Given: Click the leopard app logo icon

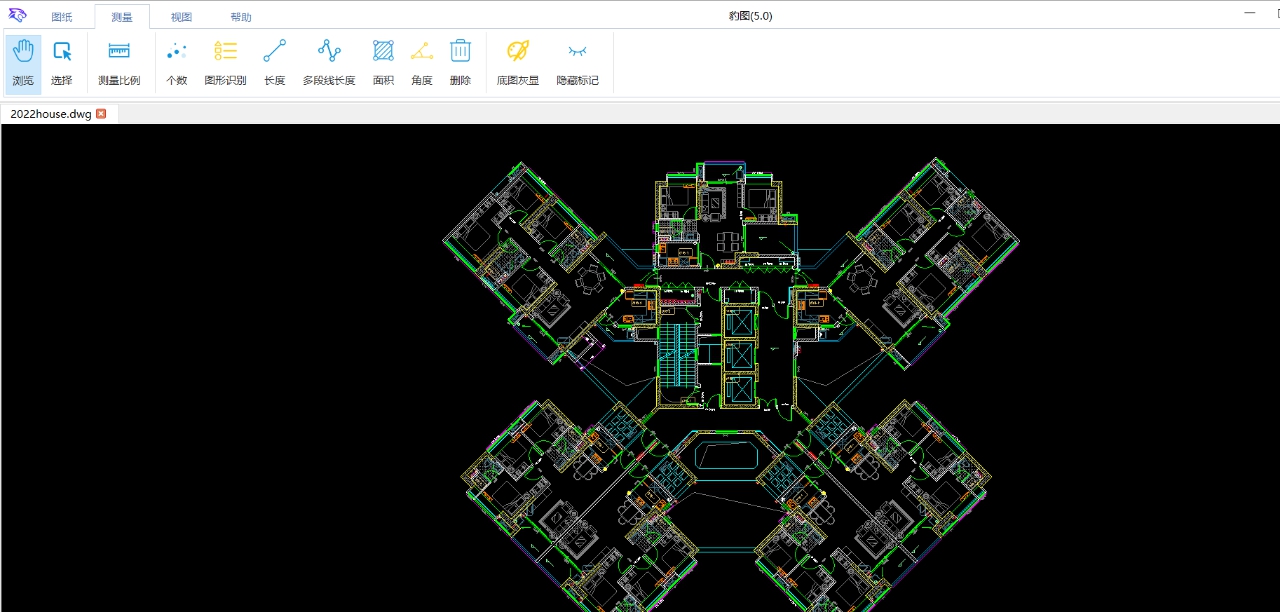Looking at the screenshot, I should [17, 16].
